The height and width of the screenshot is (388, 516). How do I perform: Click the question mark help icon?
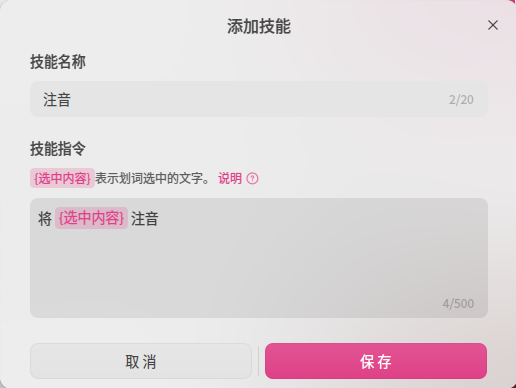tap(252, 179)
